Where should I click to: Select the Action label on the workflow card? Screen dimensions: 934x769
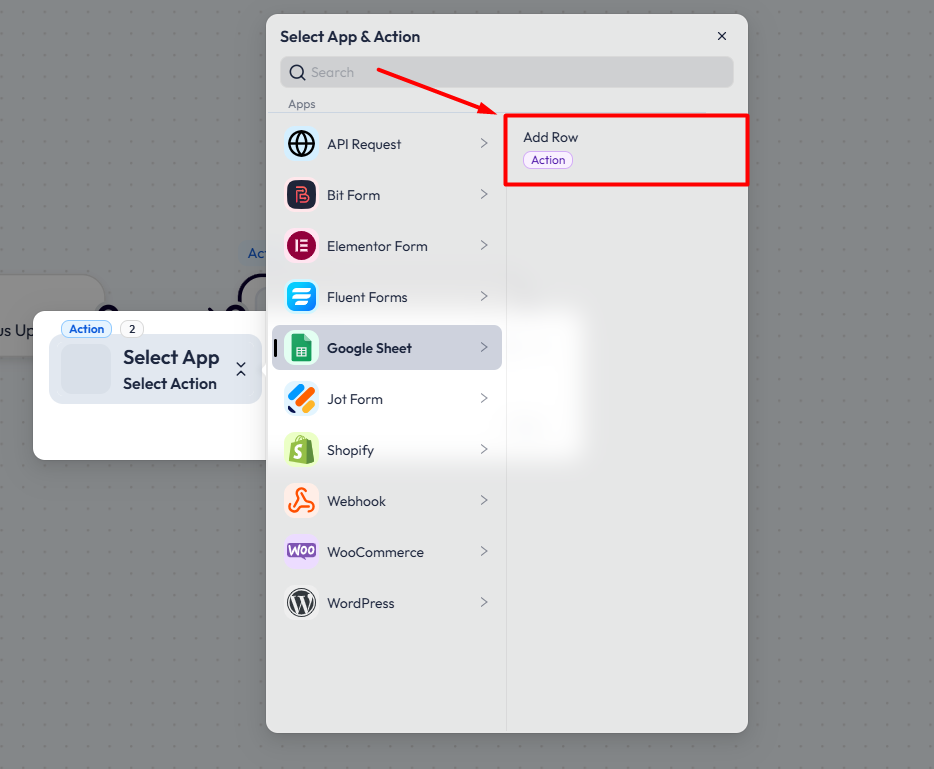pyautogui.click(x=87, y=328)
